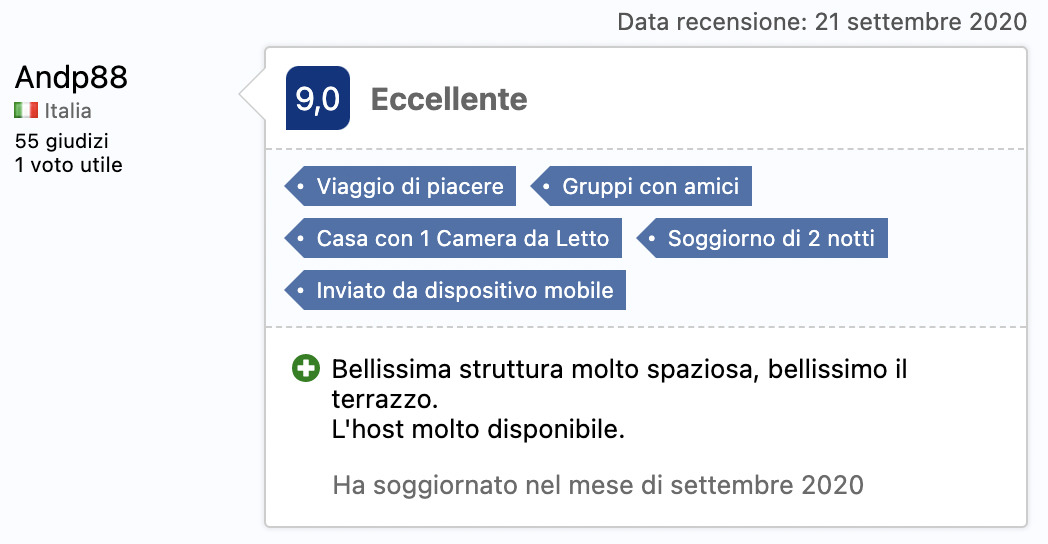Click the green plus icon

coord(306,368)
